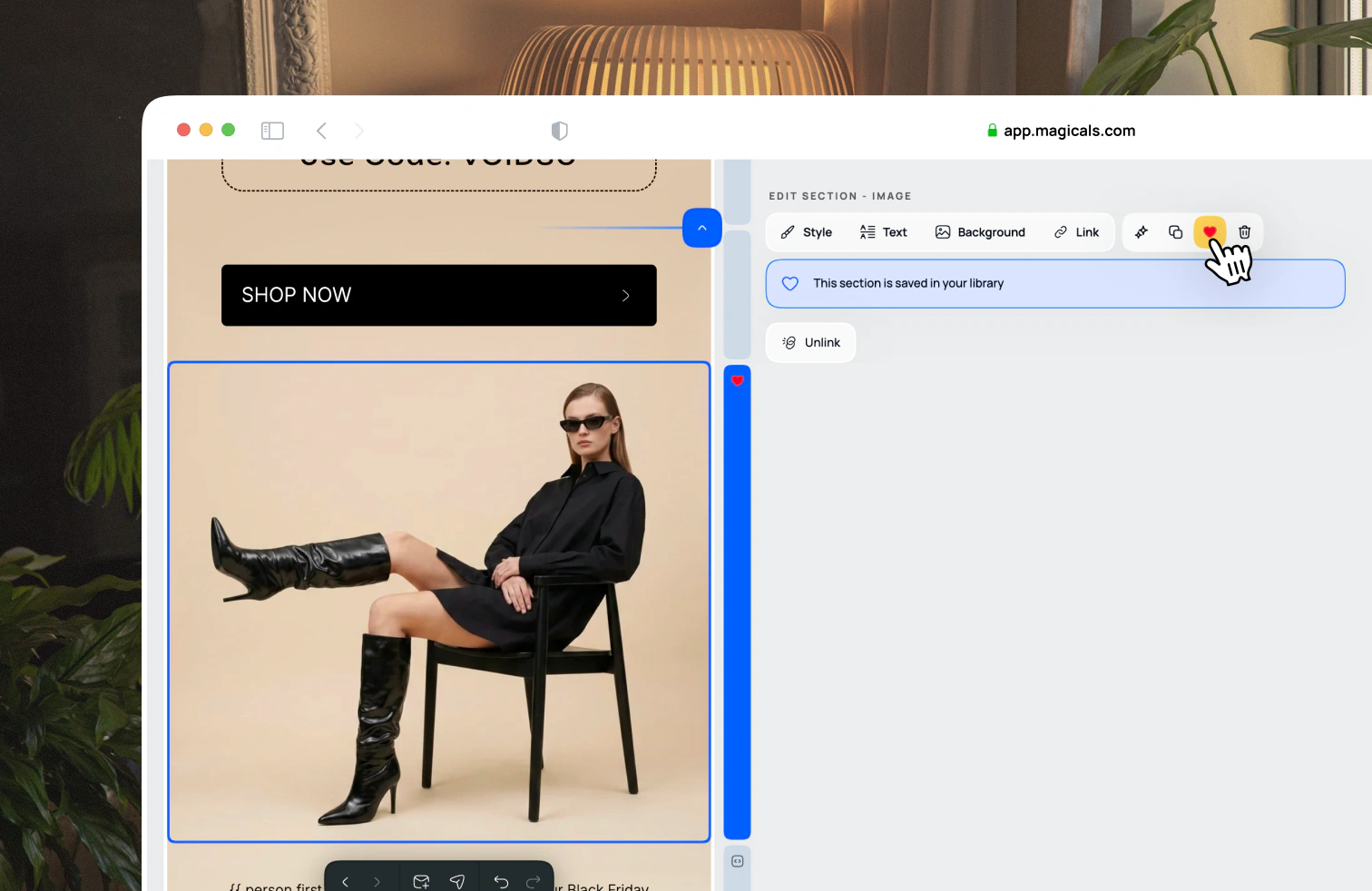Click the send paper plane icon
The image size is (1372, 891).
pos(457,881)
